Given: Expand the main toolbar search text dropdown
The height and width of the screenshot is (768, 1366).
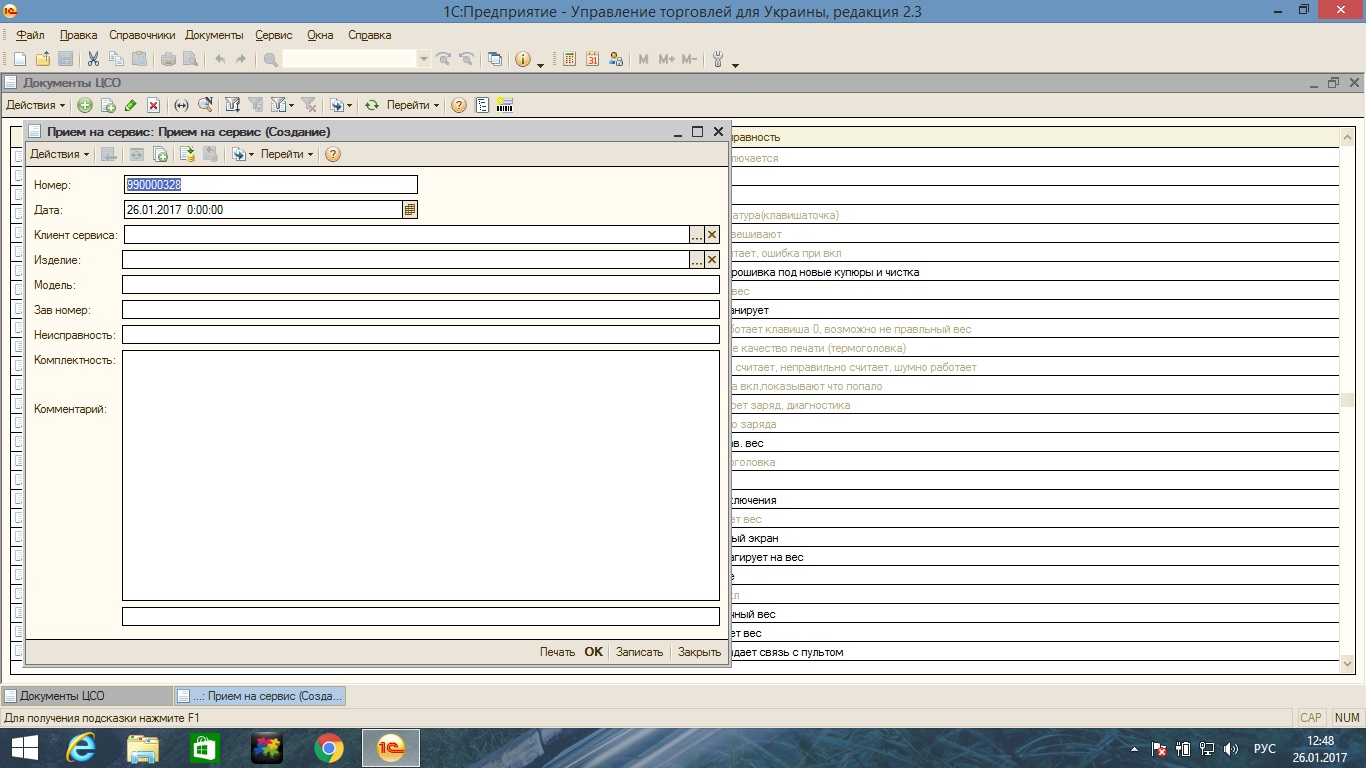Looking at the screenshot, I should click(x=423, y=60).
